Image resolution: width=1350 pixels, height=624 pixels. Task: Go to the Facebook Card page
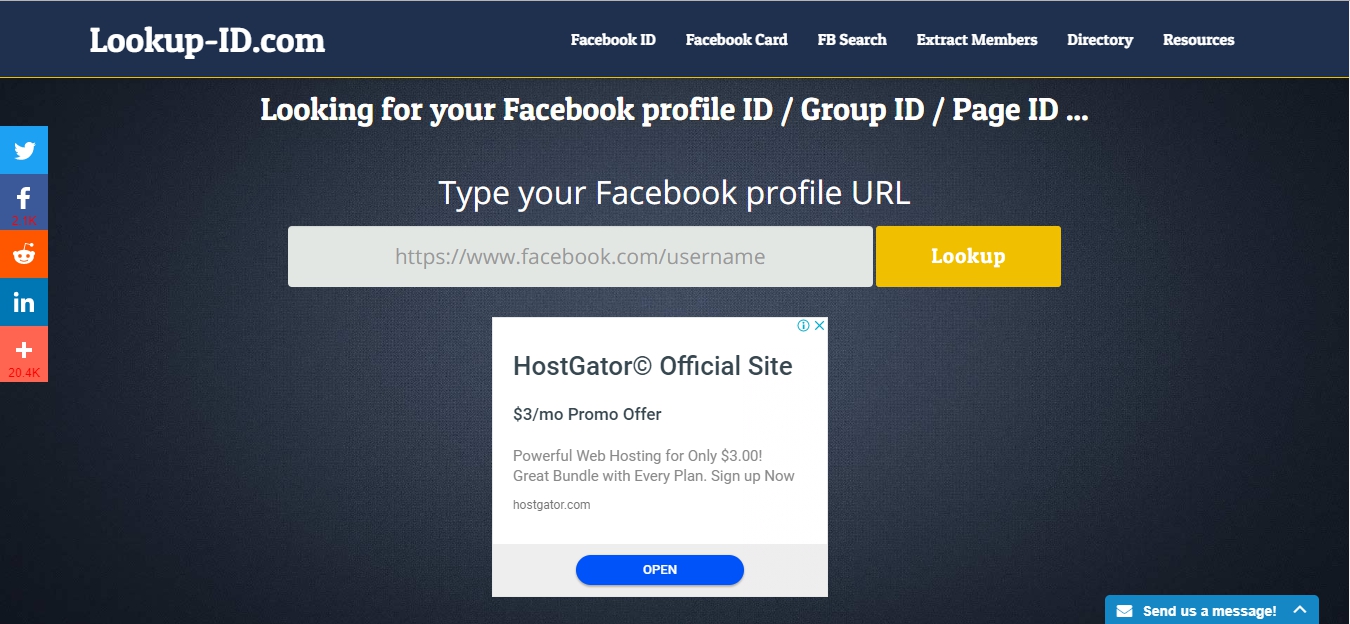pyautogui.click(x=736, y=40)
